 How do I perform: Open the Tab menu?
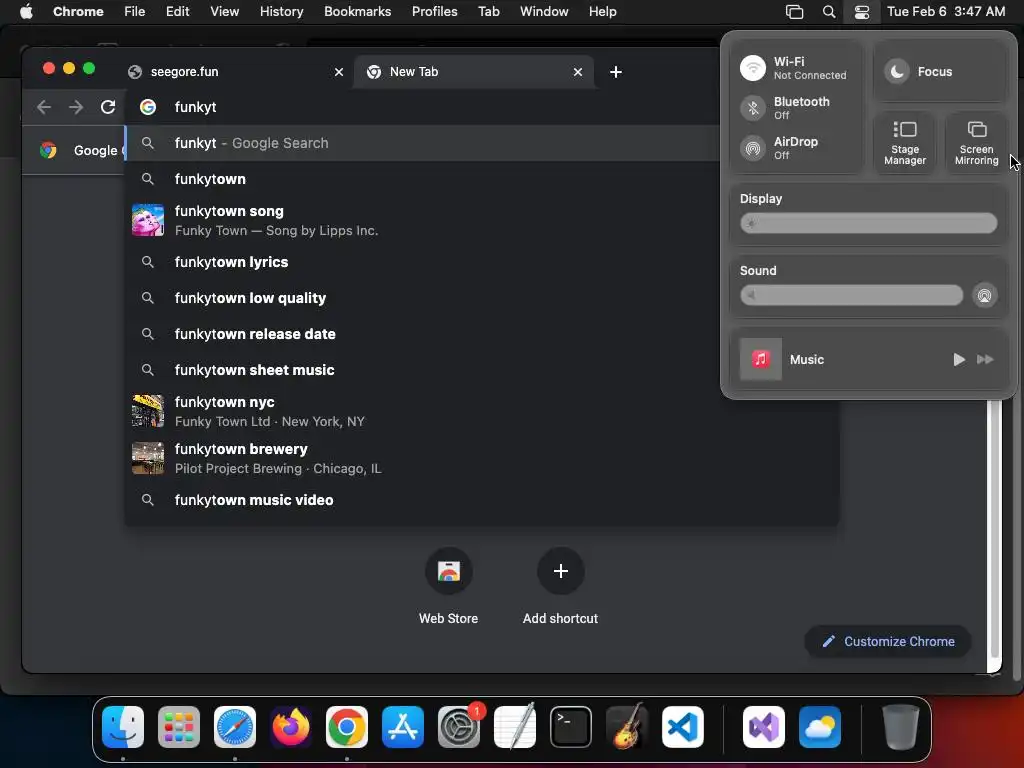[x=488, y=12]
